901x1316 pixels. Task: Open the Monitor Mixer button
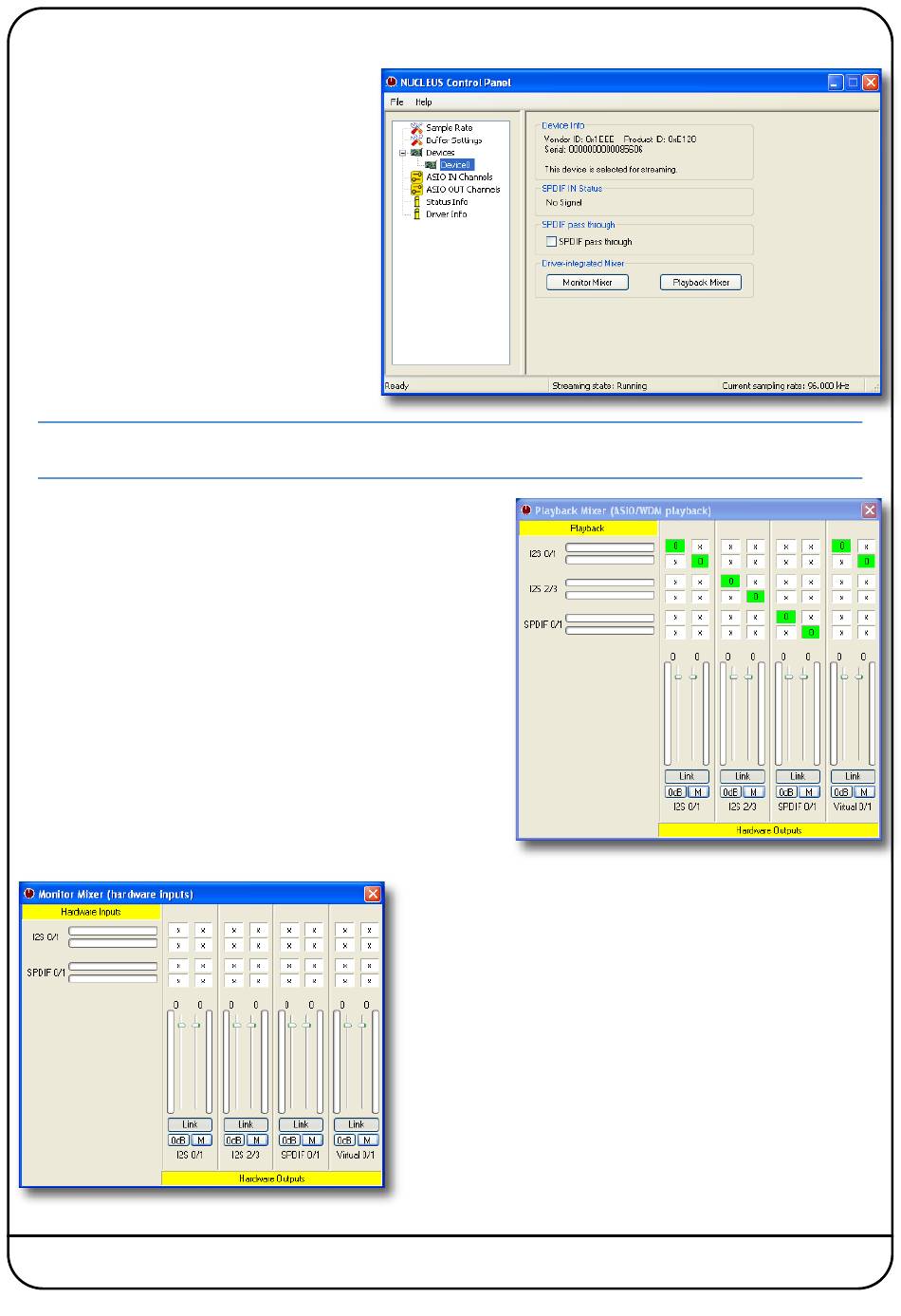(588, 282)
